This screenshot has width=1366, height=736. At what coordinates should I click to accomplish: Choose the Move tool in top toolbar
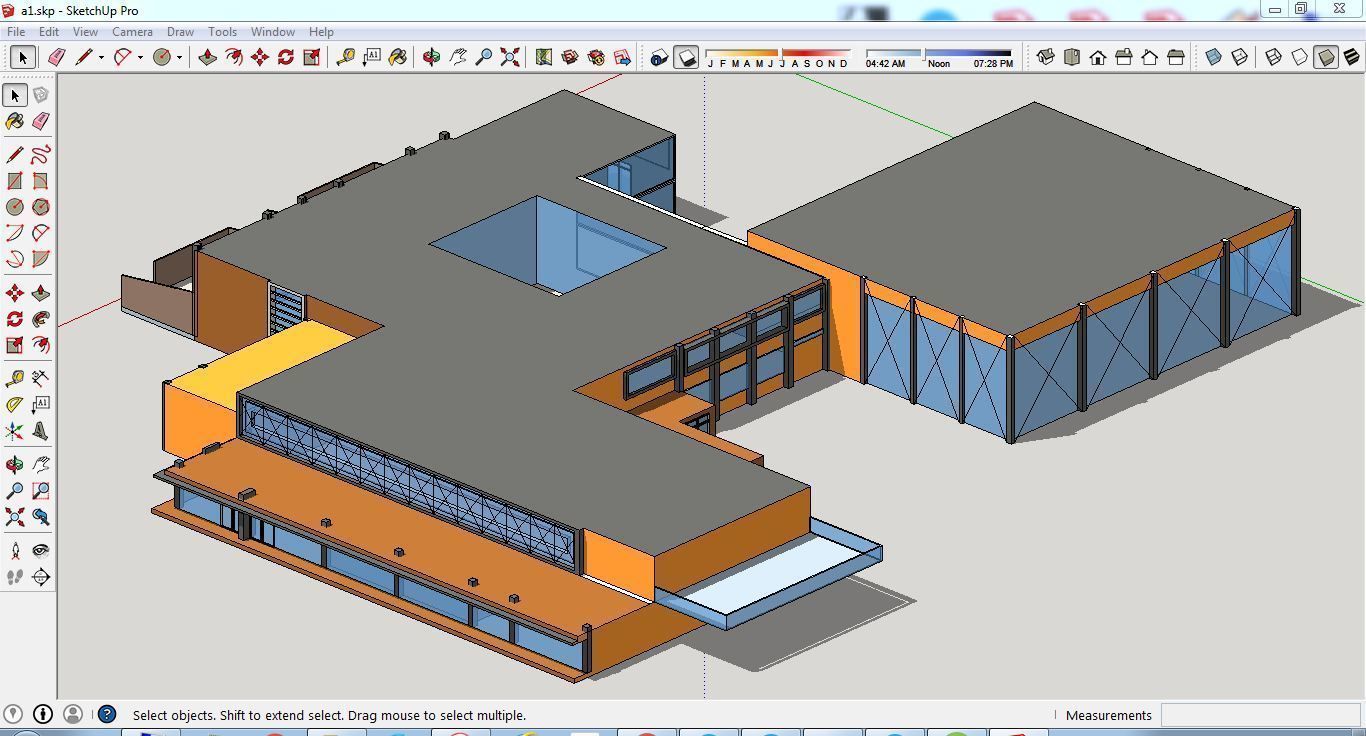pos(260,57)
